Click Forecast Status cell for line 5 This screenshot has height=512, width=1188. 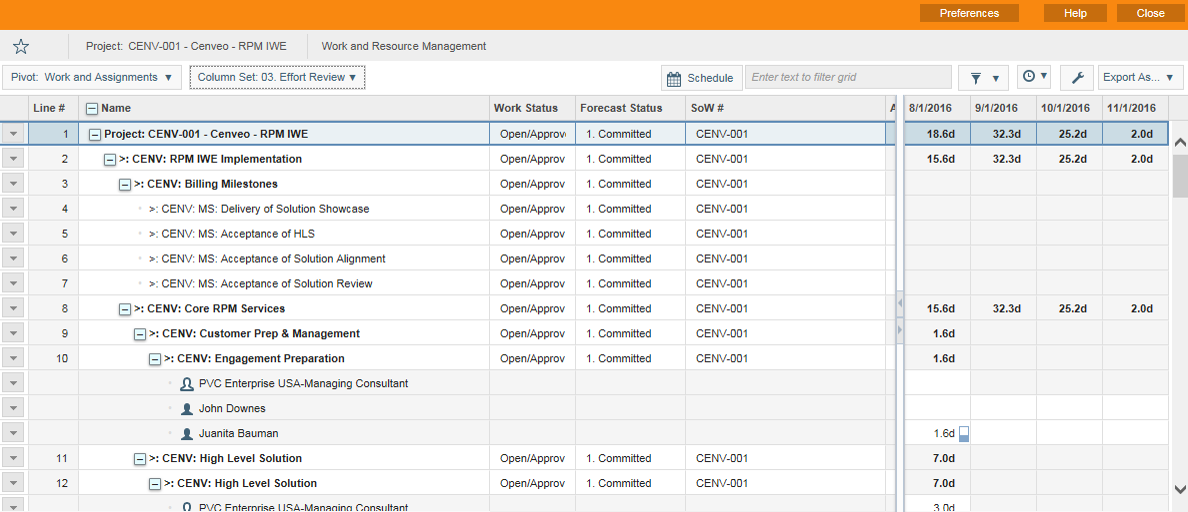click(x=630, y=234)
